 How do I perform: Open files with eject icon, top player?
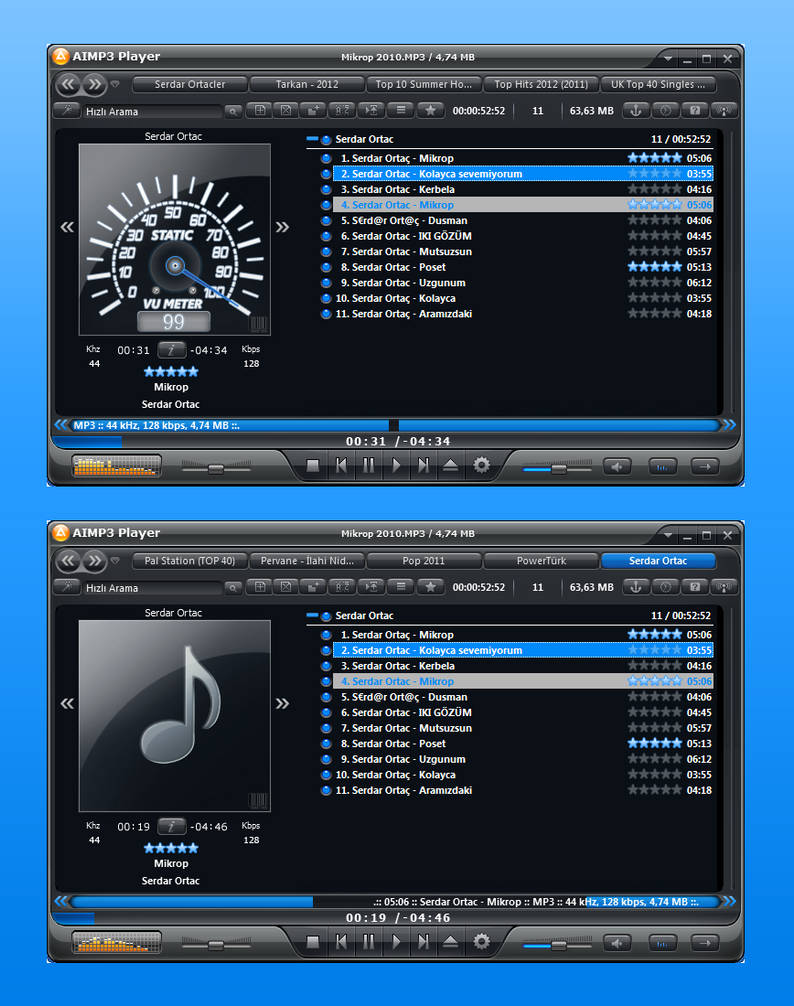pyautogui.click(x=451, y=466)
